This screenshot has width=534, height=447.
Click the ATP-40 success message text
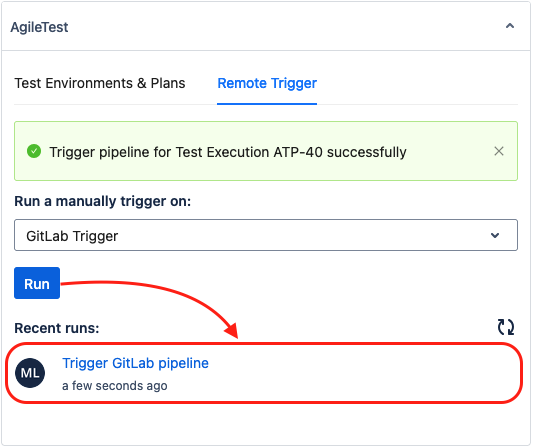tap(228, 152)
